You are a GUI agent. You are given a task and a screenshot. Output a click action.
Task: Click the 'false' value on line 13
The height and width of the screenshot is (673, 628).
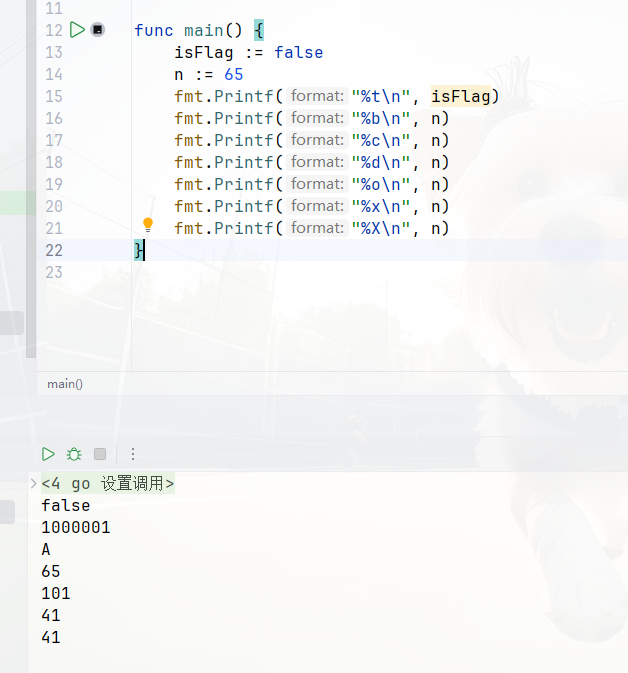pyautogui.click(x=299, y=53)
